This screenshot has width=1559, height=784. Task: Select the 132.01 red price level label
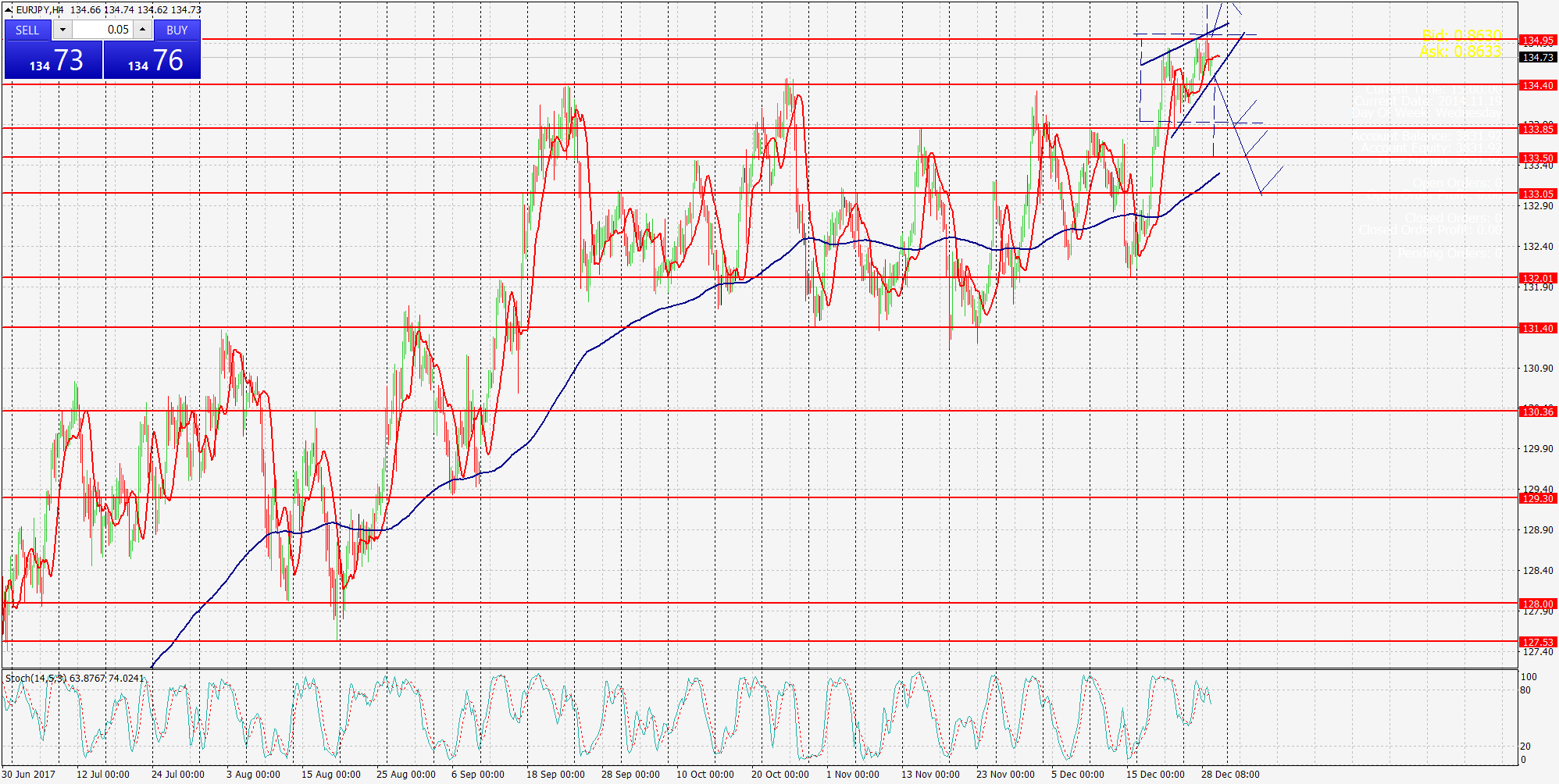coord(1538,278)
